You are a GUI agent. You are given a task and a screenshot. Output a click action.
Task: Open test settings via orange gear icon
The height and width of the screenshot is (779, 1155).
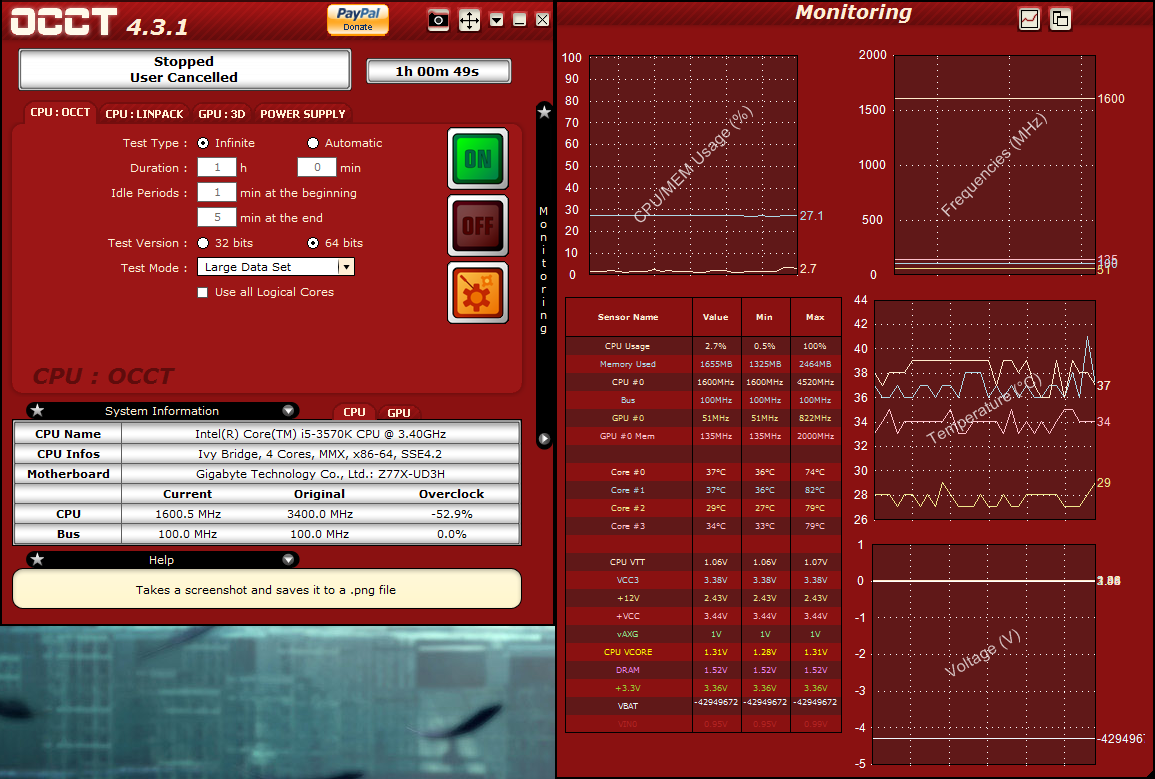tap(477, 292)
